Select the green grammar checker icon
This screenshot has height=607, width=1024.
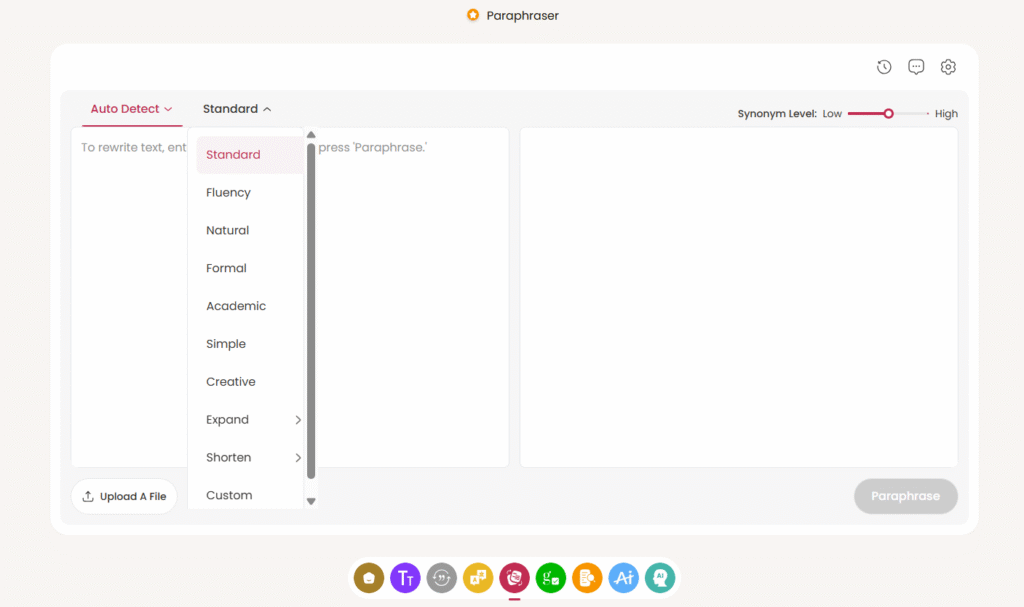click(x=551, y=577)
